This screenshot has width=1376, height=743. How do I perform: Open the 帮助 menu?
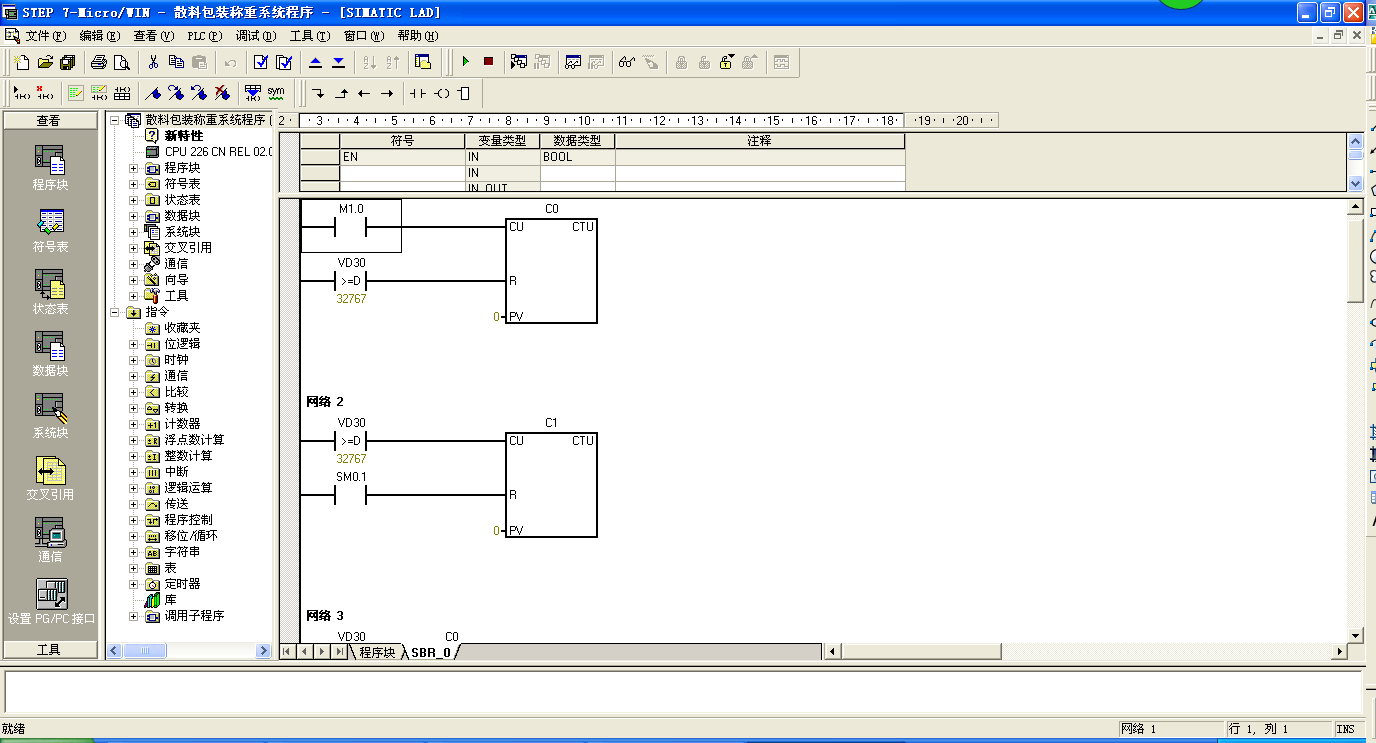point(418,36)
